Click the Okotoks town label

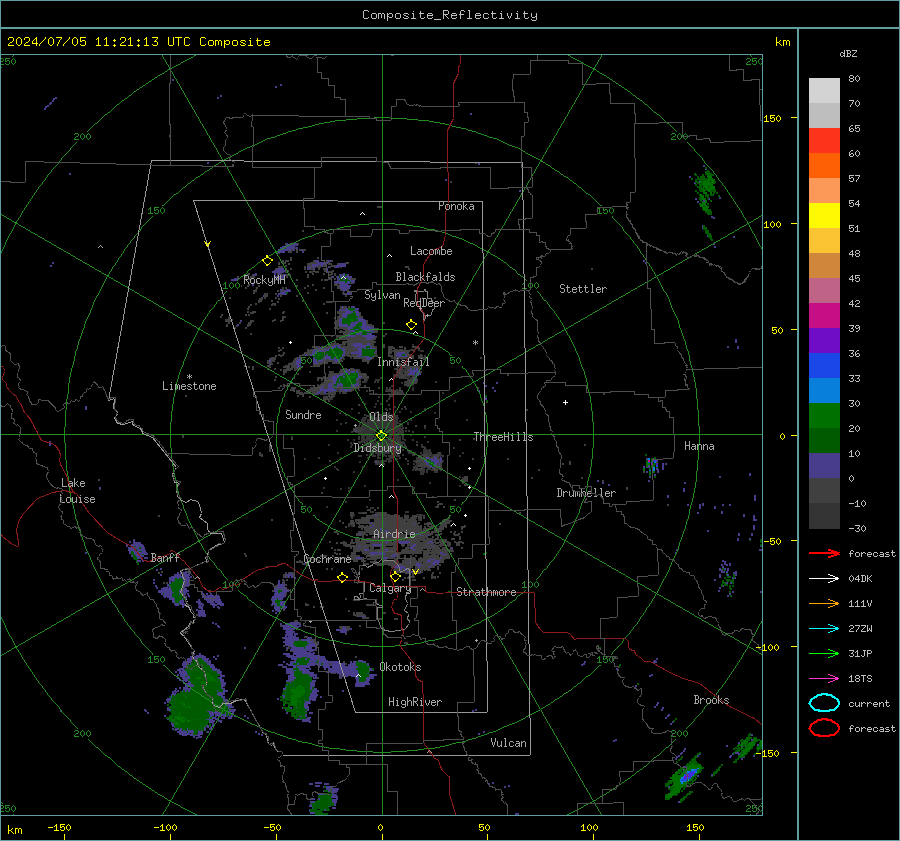point(400,667)
